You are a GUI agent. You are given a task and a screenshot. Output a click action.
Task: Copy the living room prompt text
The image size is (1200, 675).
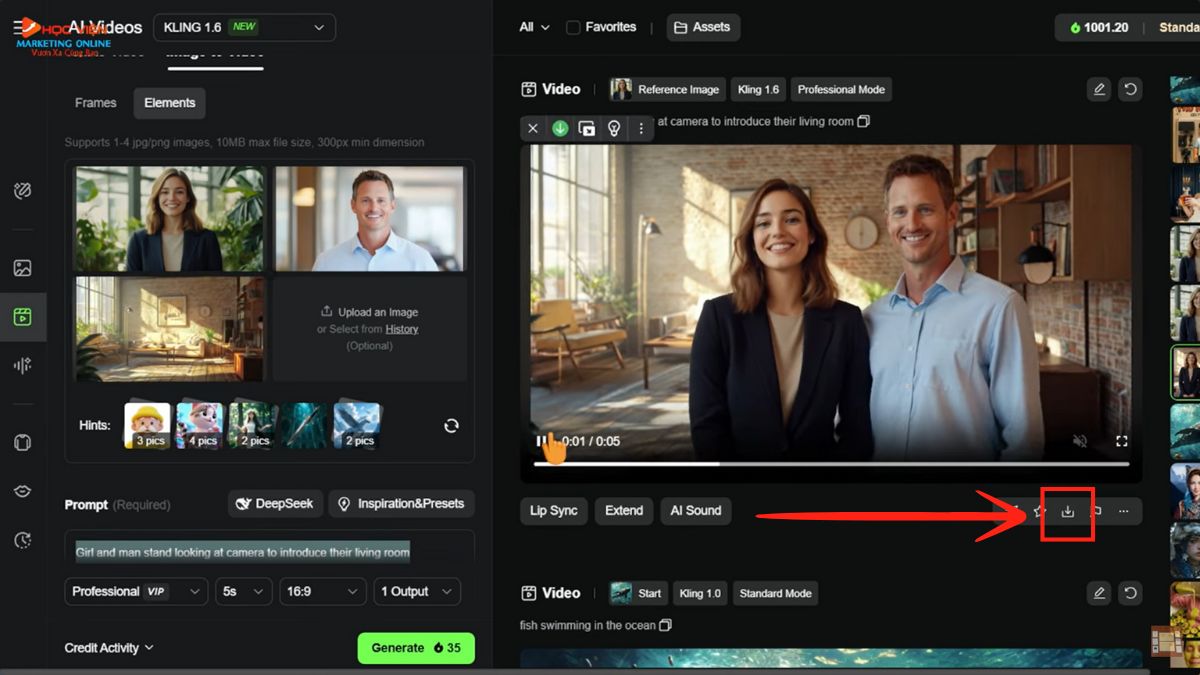tap(864, 122)
